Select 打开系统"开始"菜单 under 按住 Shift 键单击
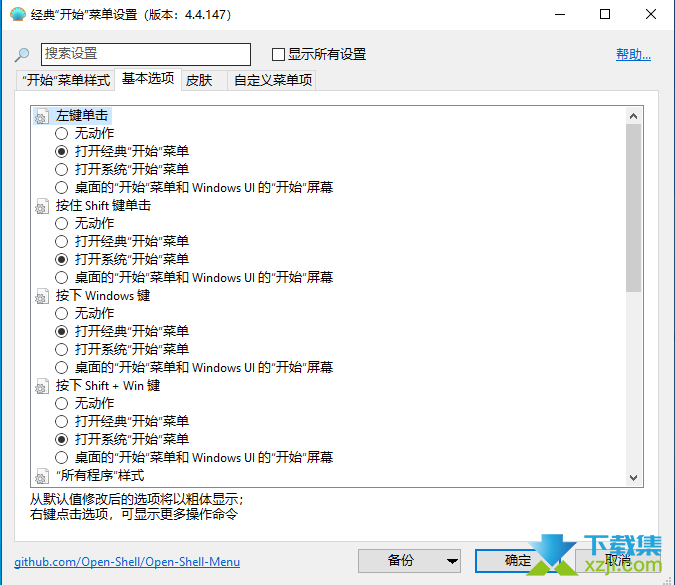 [x=62, y=260]
